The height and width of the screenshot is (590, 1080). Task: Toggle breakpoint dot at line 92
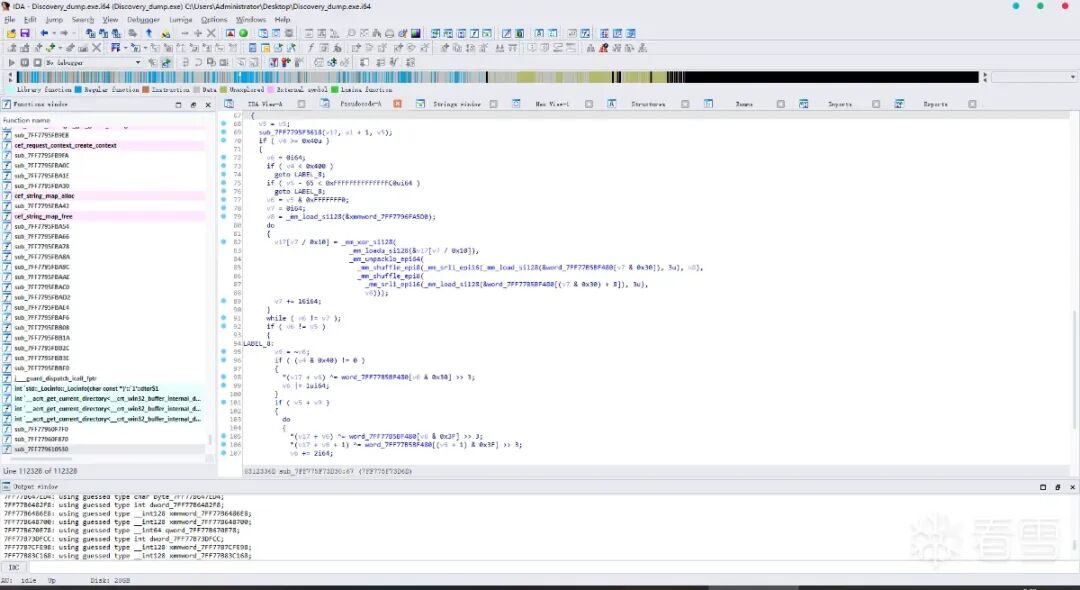223,326
